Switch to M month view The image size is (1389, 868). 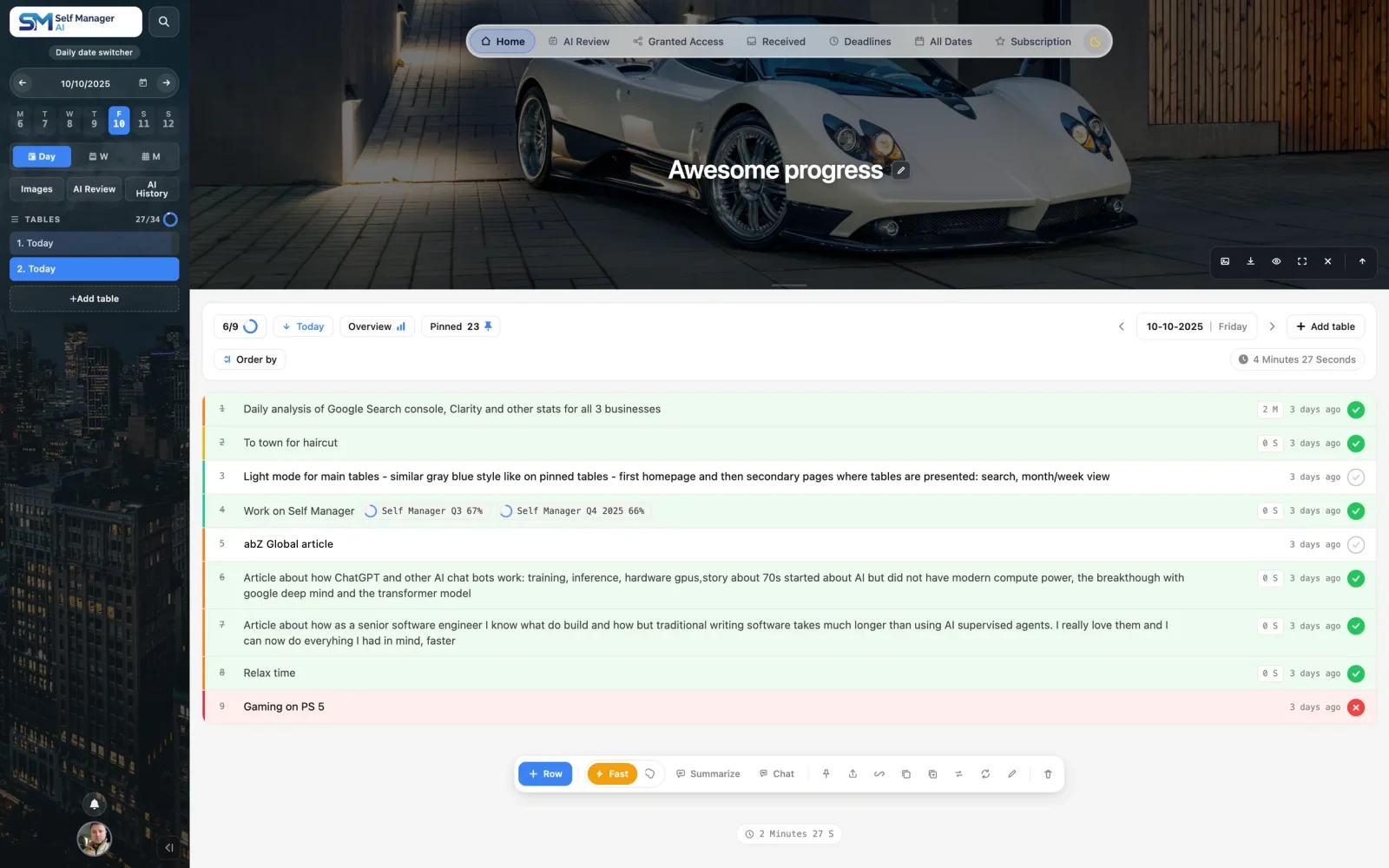click(151, 157)
